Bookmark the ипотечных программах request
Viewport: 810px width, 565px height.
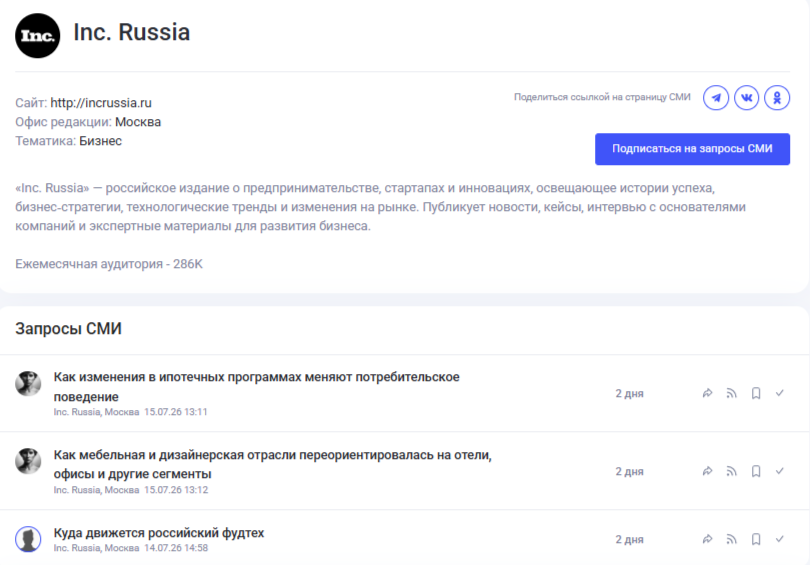pos(756,394)
